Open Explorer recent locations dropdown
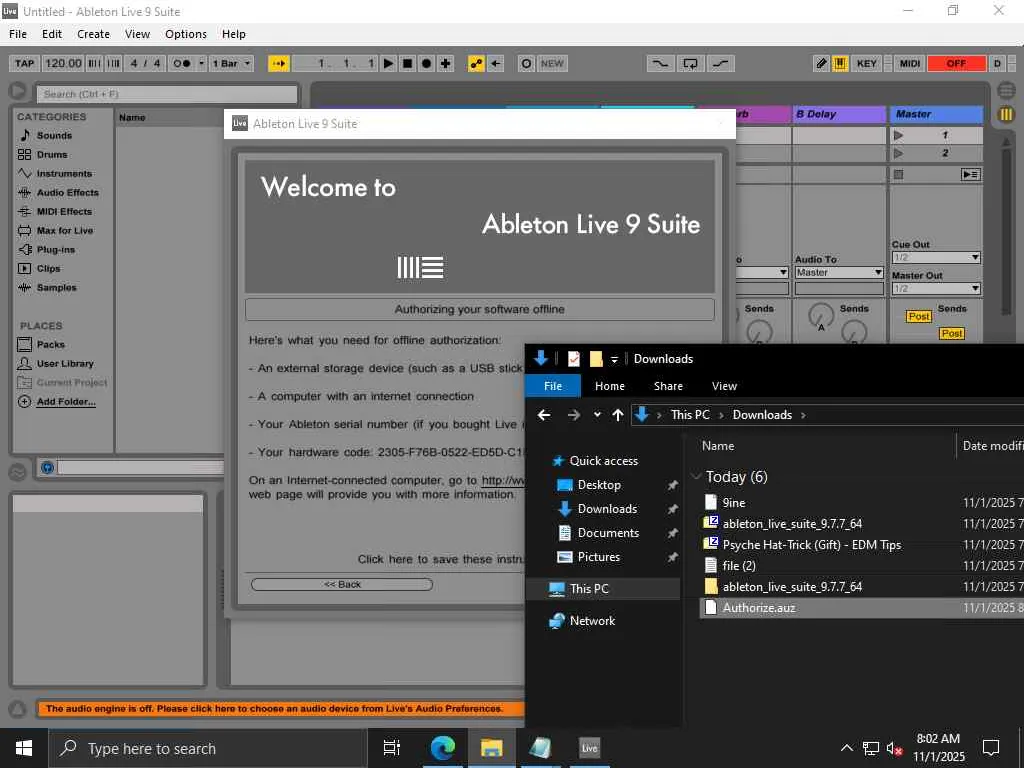Viewport: 1024px width, 768px height. point(597,415)
